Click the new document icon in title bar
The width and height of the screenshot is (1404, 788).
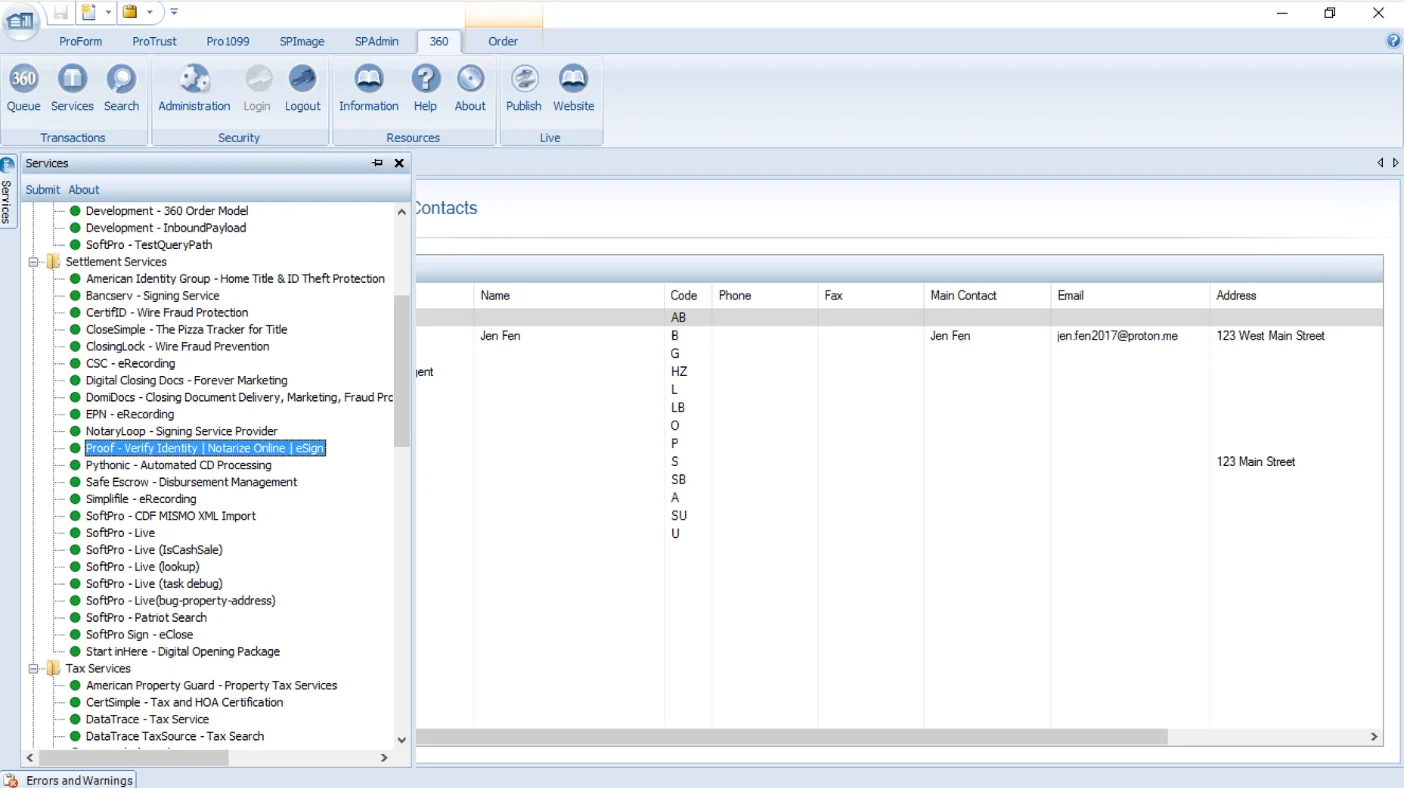(x=89, y=13)
